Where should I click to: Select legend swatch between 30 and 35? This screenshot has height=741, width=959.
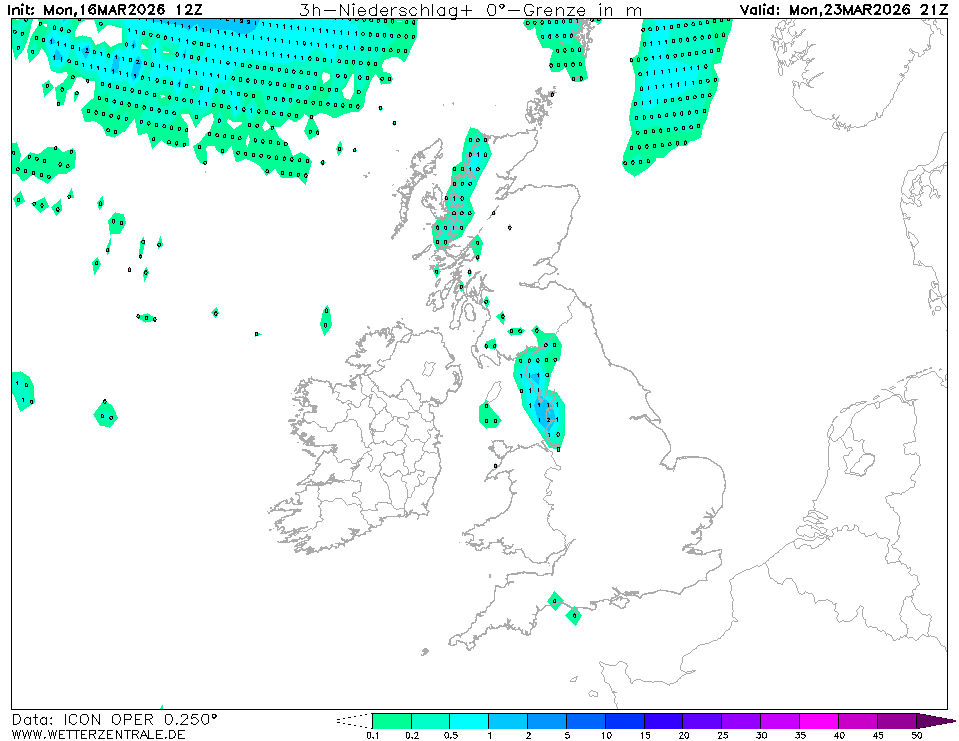[781, 720]
